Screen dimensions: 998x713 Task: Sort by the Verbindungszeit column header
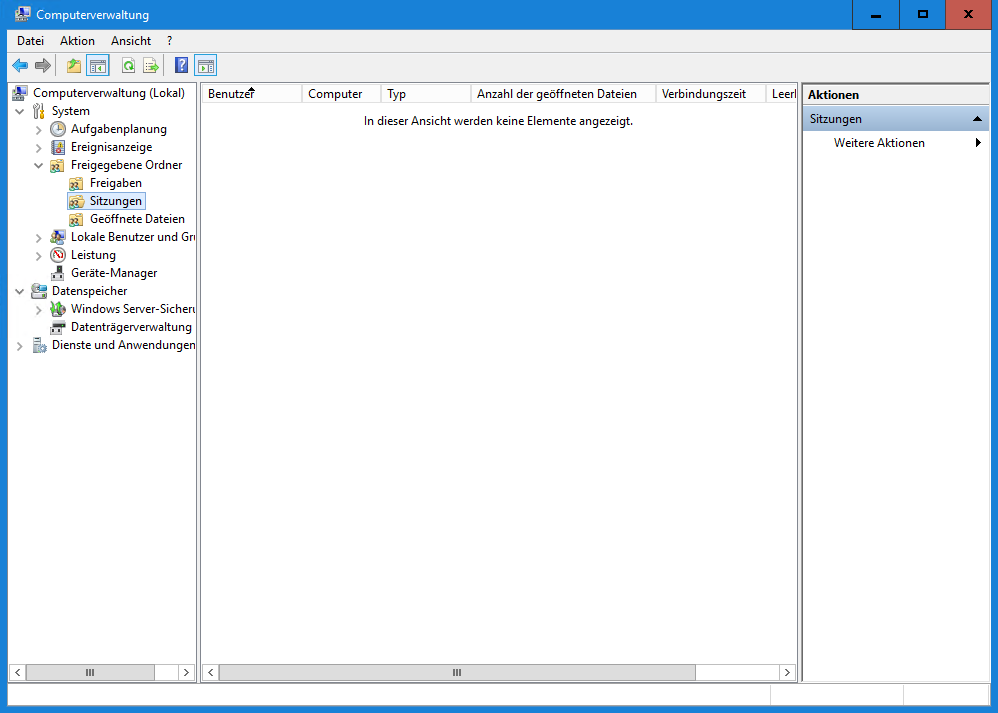pos(711,94)
